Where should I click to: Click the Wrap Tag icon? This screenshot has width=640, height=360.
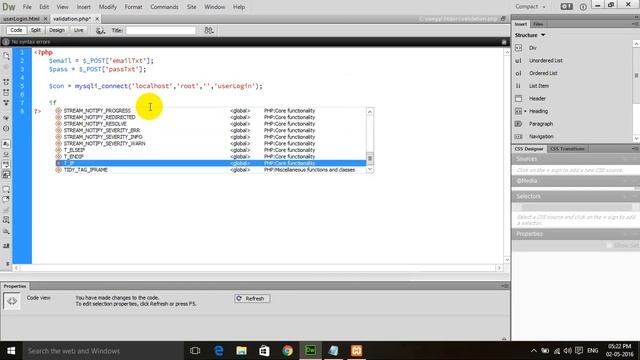click(6, 210)
